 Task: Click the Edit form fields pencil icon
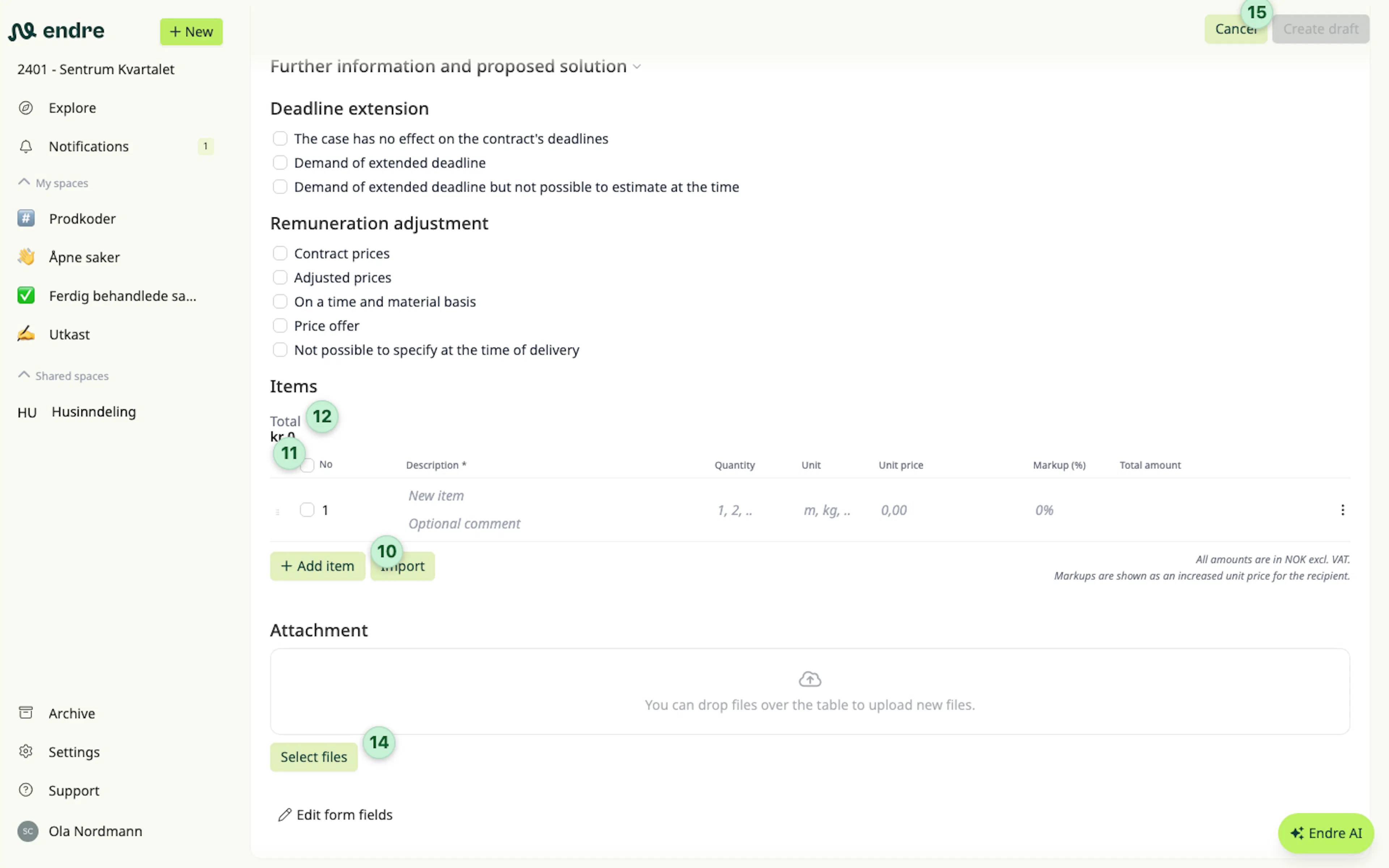pyautogui.click(x=285, y=814)
